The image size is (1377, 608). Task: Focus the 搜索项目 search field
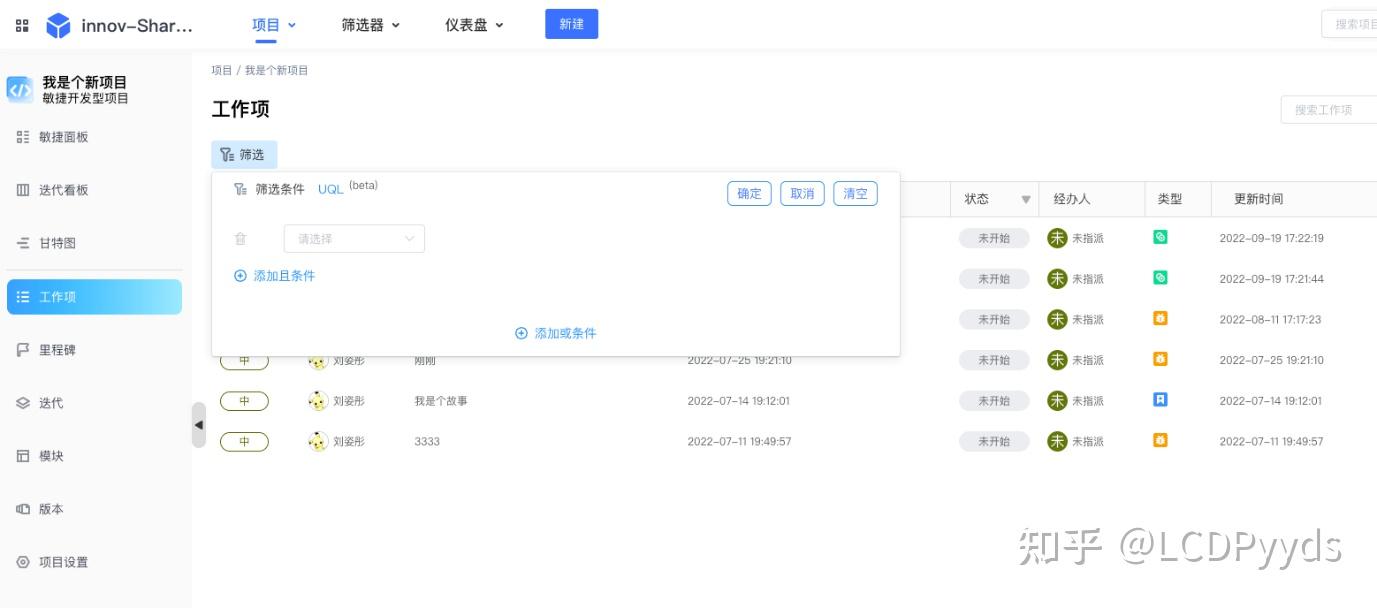click(1349, 24)
